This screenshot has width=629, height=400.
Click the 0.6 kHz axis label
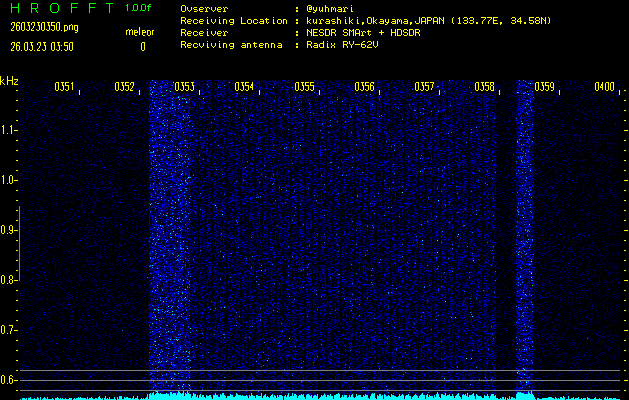tap(8, 380)
